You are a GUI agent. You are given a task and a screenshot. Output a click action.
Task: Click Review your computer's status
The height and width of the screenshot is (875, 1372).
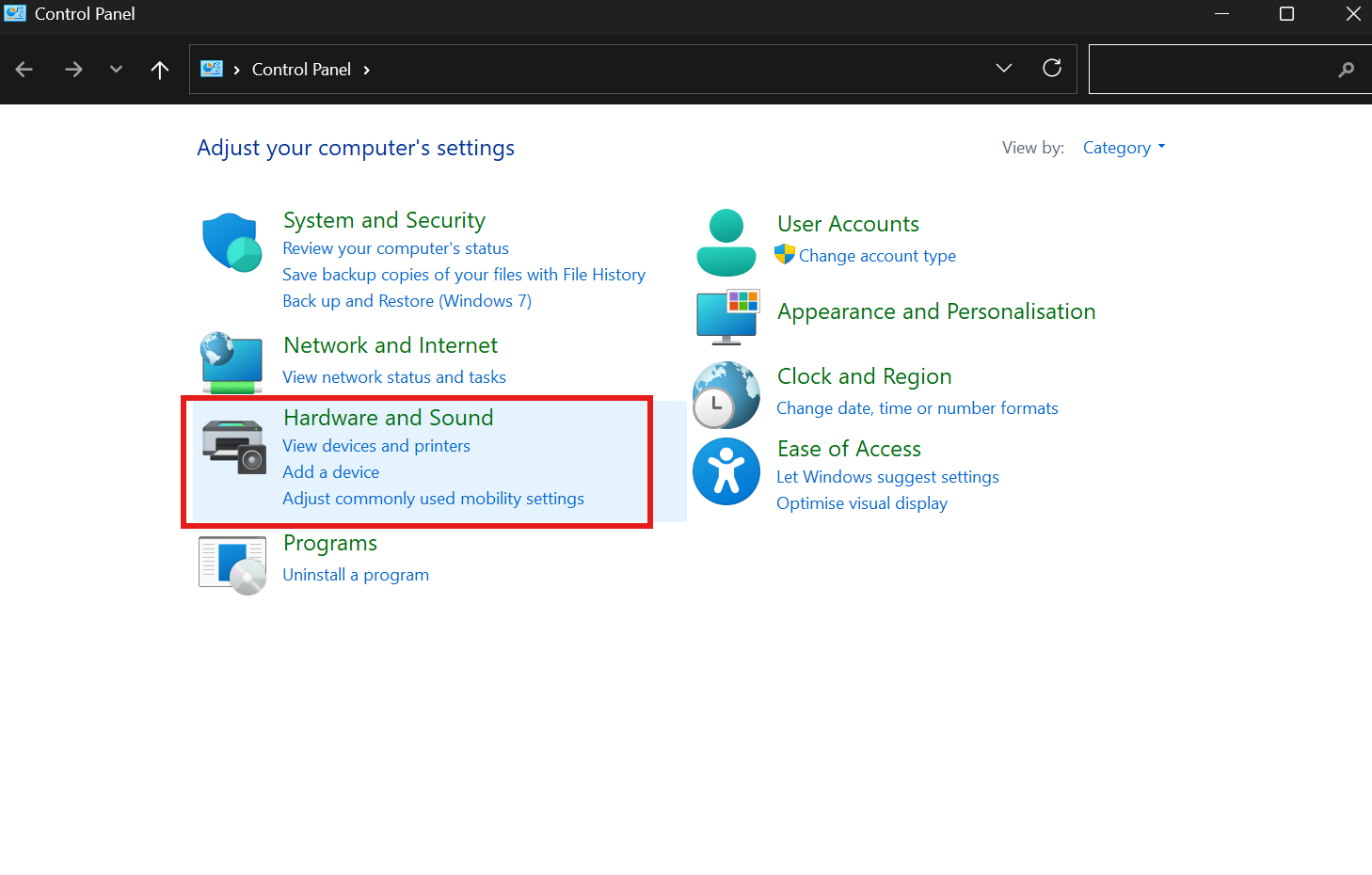tap(395, 248)
